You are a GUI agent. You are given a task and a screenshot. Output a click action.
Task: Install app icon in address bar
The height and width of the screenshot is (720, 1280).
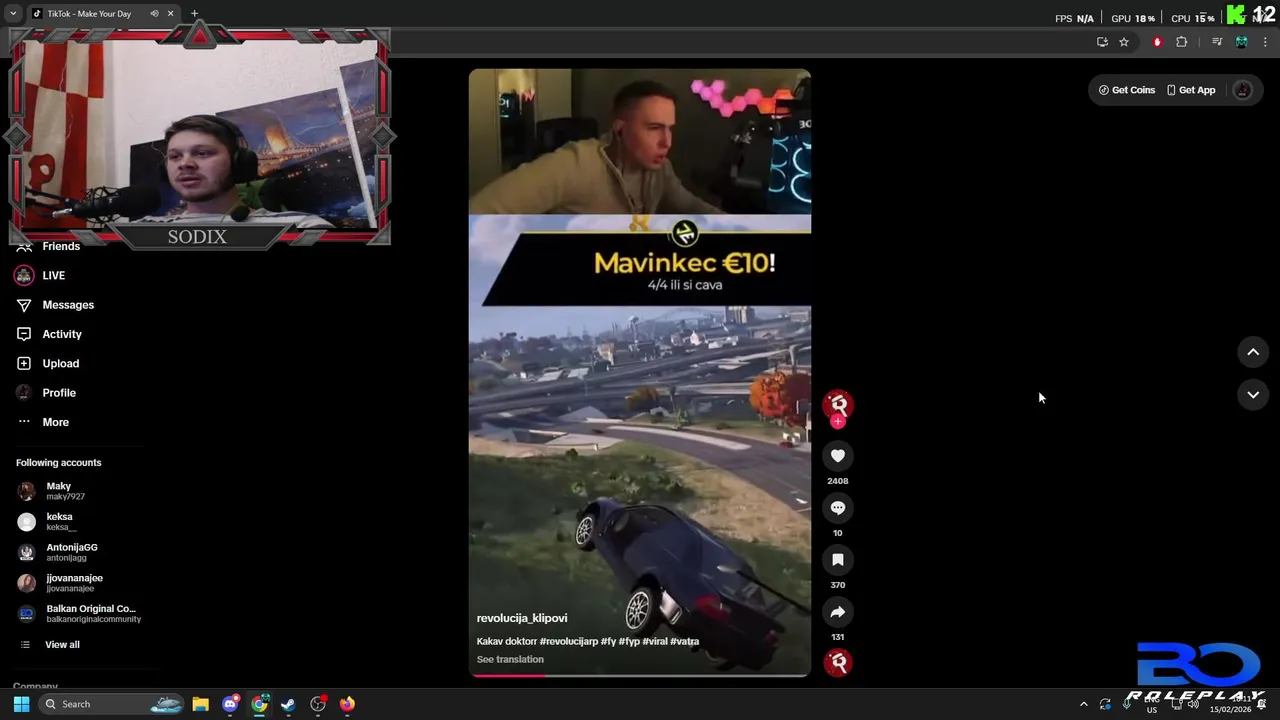(1102, 42)
